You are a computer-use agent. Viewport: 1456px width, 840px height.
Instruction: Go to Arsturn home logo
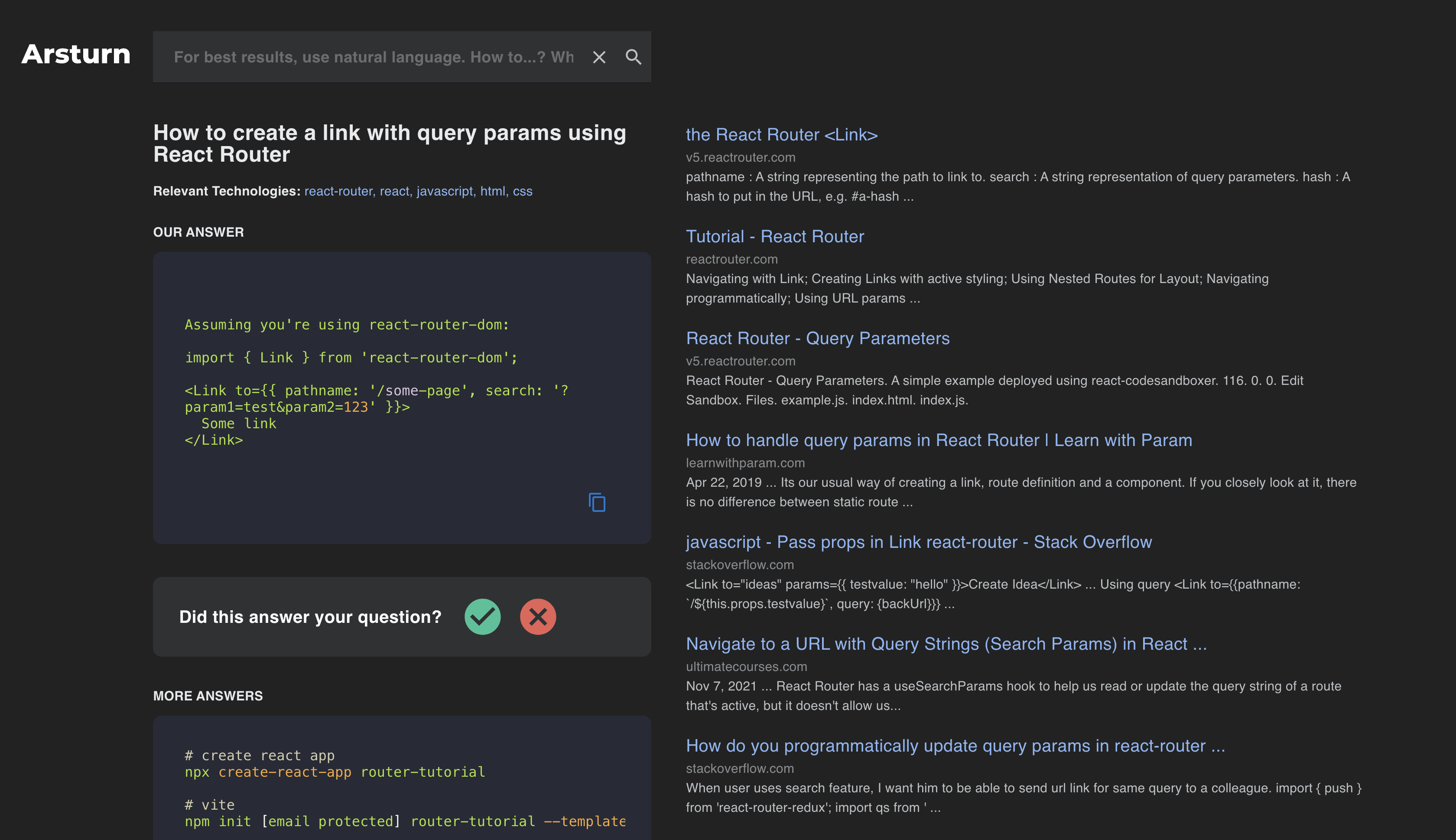pyautogui.click(x=76, y=54)
